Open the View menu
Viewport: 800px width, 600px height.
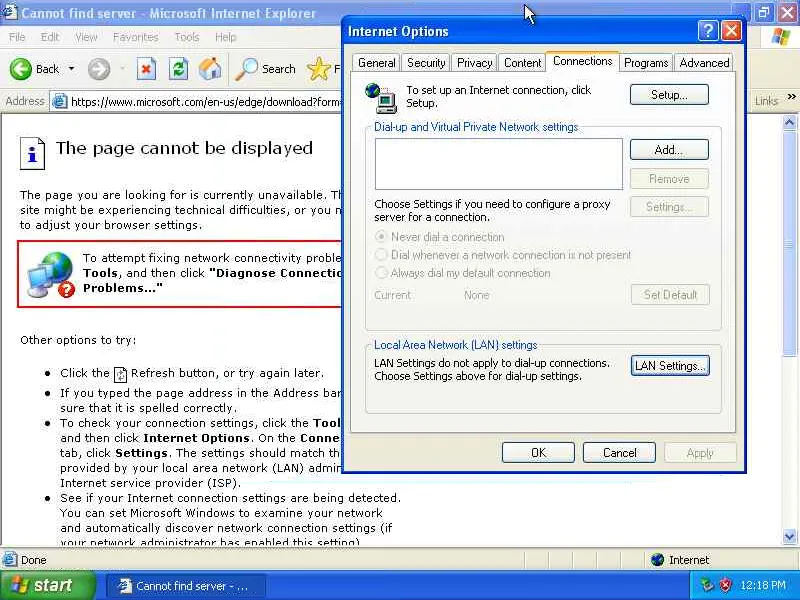[86, 37]
